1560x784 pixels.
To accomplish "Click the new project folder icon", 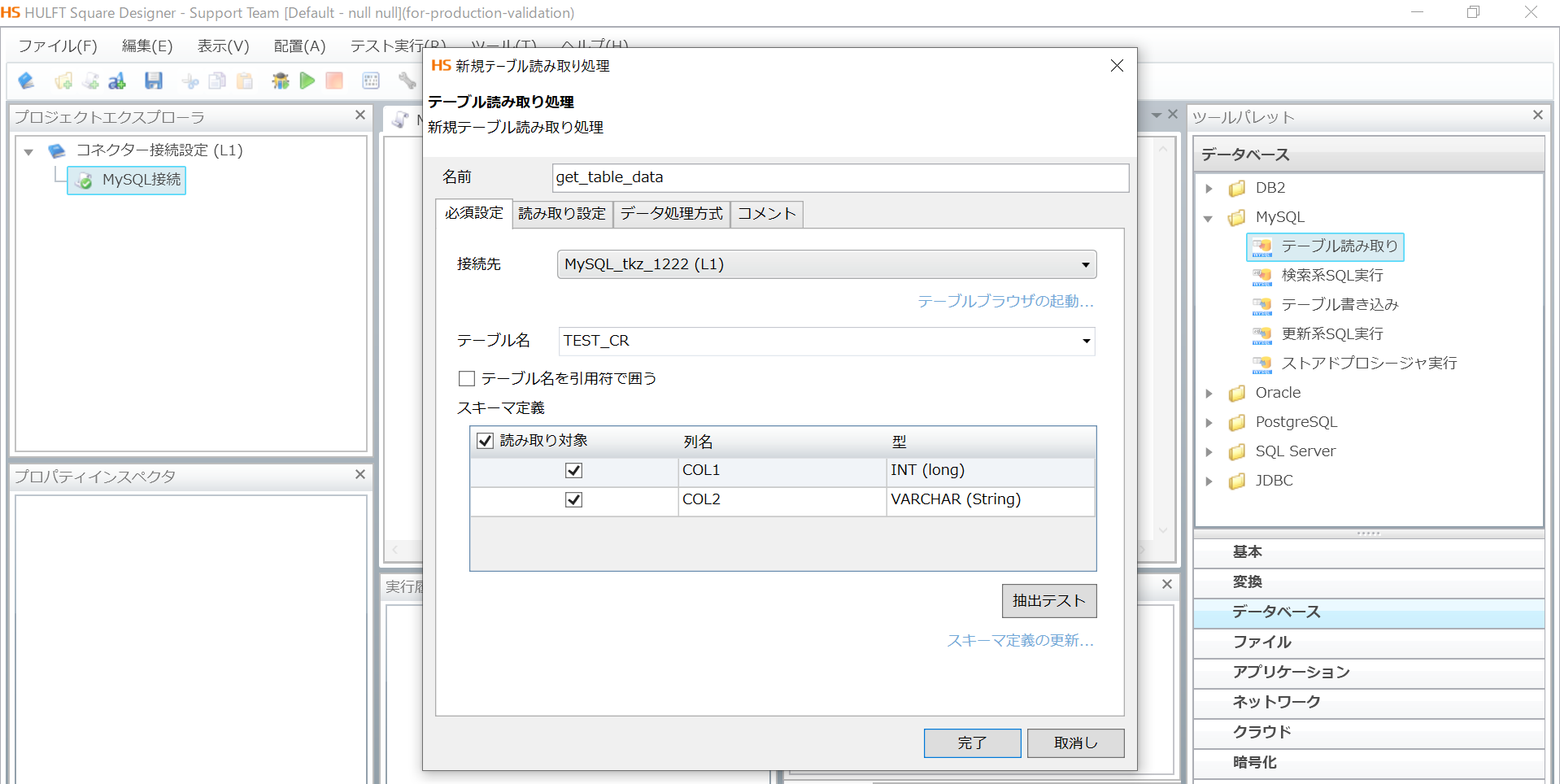I will tap(63, 81).
